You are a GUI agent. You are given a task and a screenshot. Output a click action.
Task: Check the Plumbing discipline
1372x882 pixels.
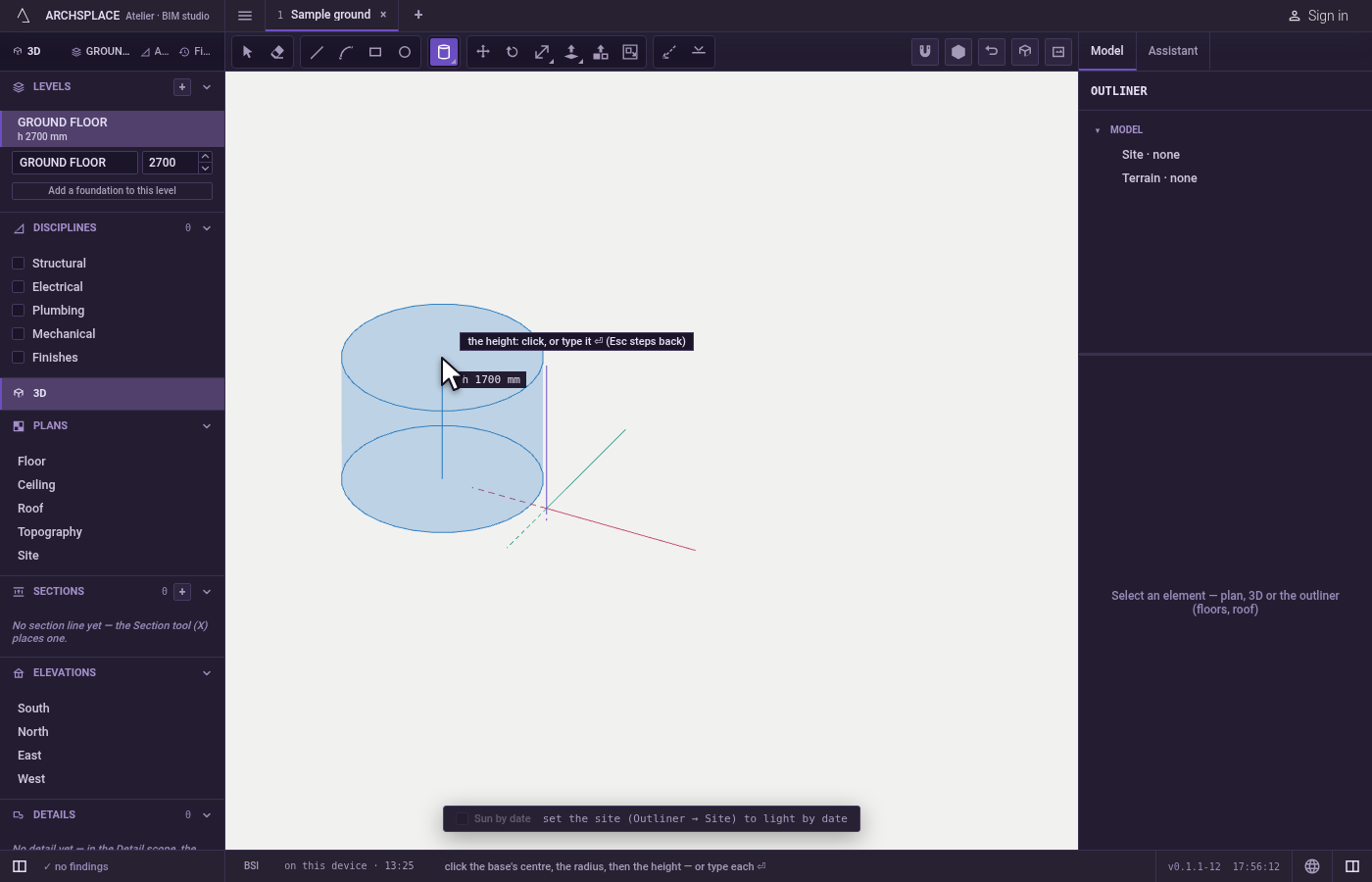(x=18, y=311)
